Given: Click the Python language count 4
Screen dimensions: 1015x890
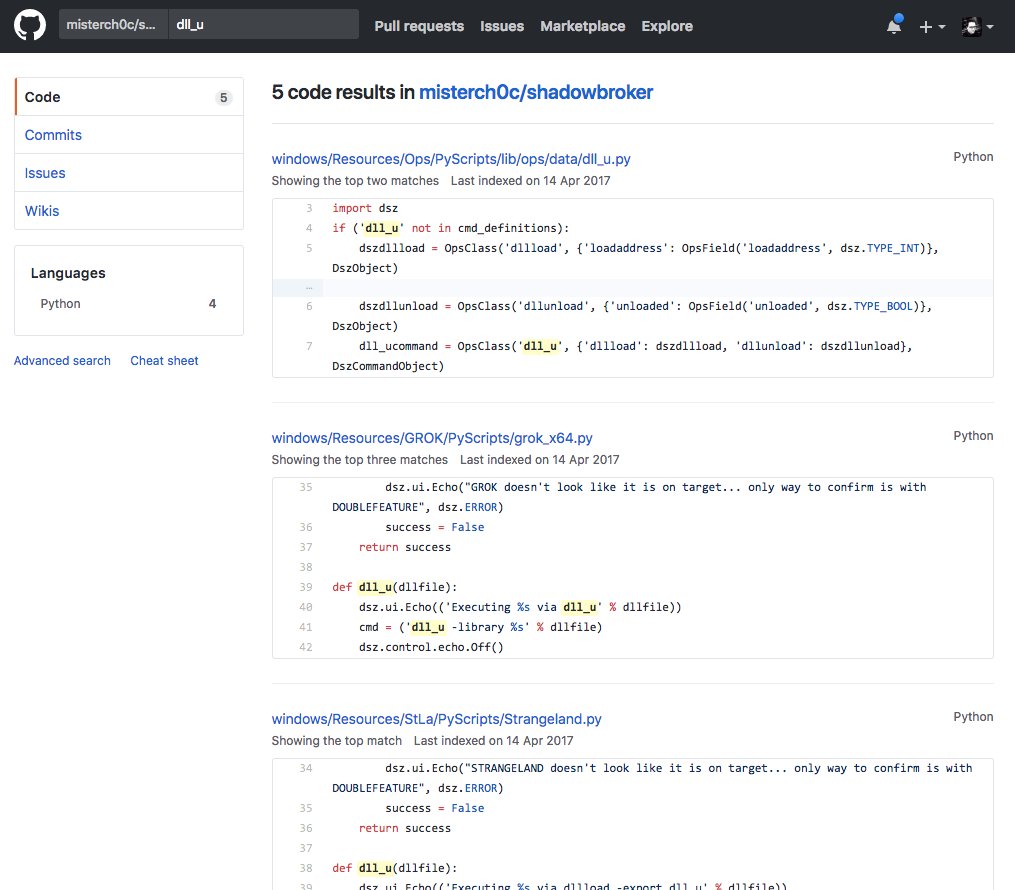Looking at the screenshot, I should tap(212, 304).
